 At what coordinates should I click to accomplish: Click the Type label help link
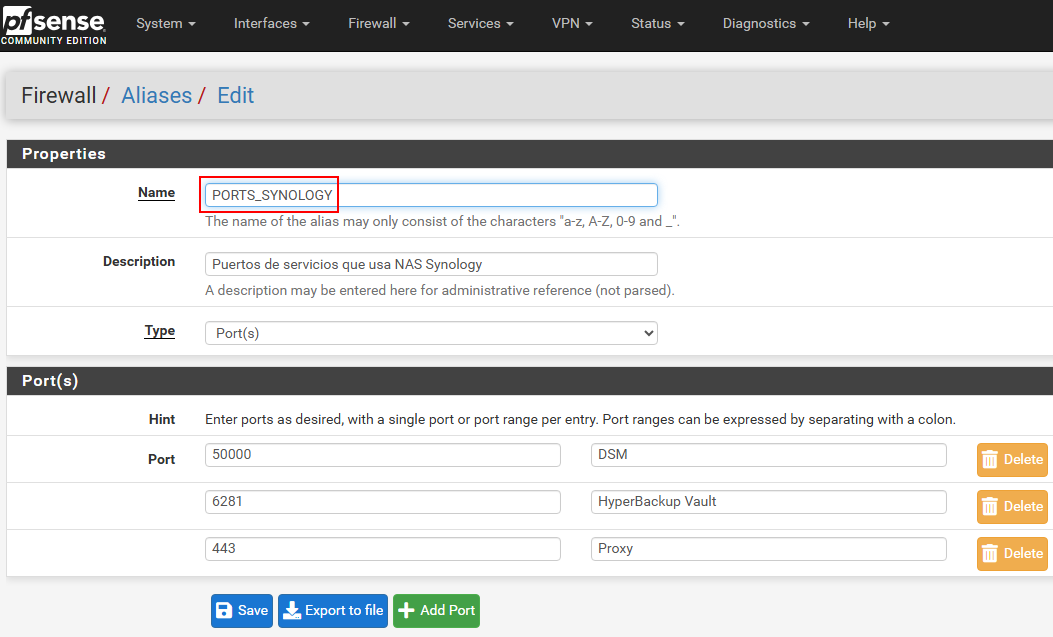tap(160, 331)
